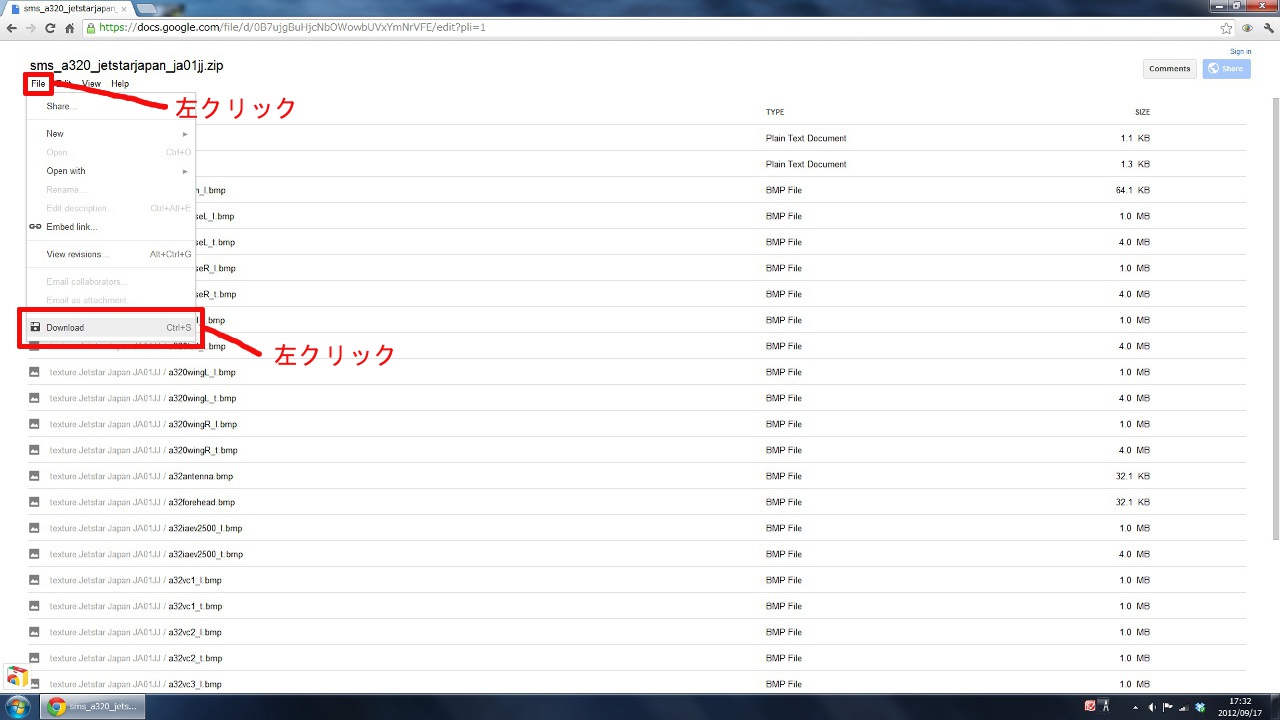
Task: Click the sms_a320_jetstarjapan_ja01jj.zip title
Action: pyautogui.click(x=127, y=66)
